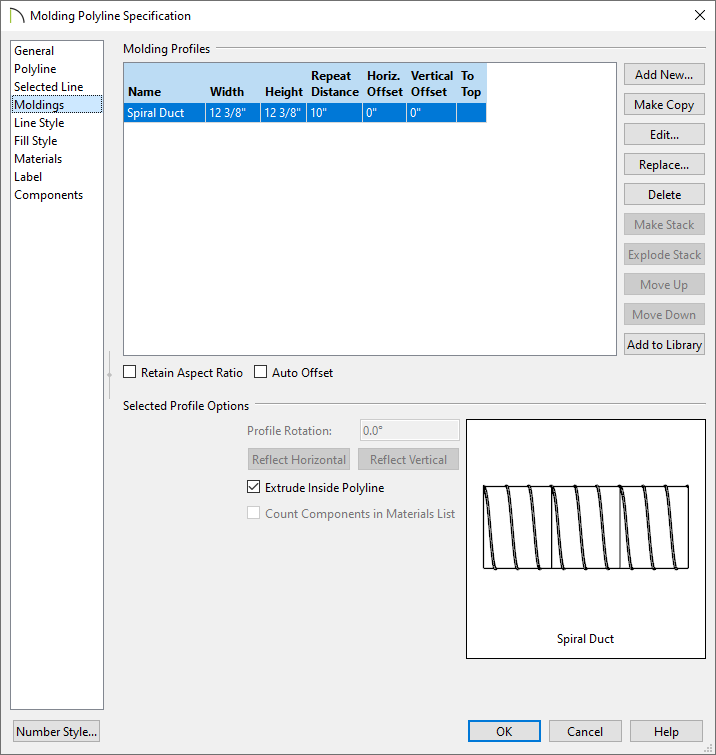Confirm with the OK button
The height and width of the screenshot is (755, 716).
tap(504, 731)
